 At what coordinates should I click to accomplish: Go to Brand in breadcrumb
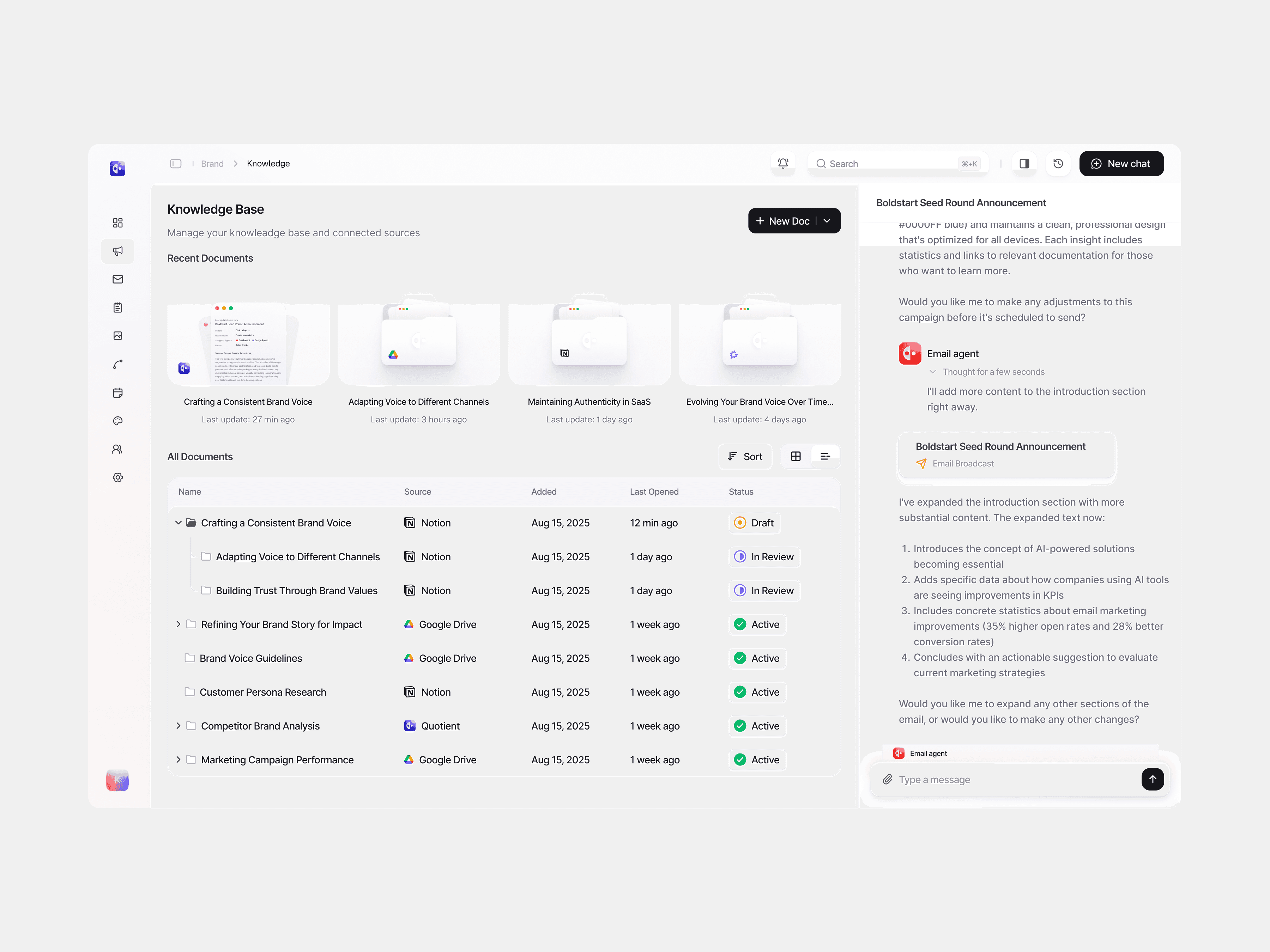coord(212,164)
